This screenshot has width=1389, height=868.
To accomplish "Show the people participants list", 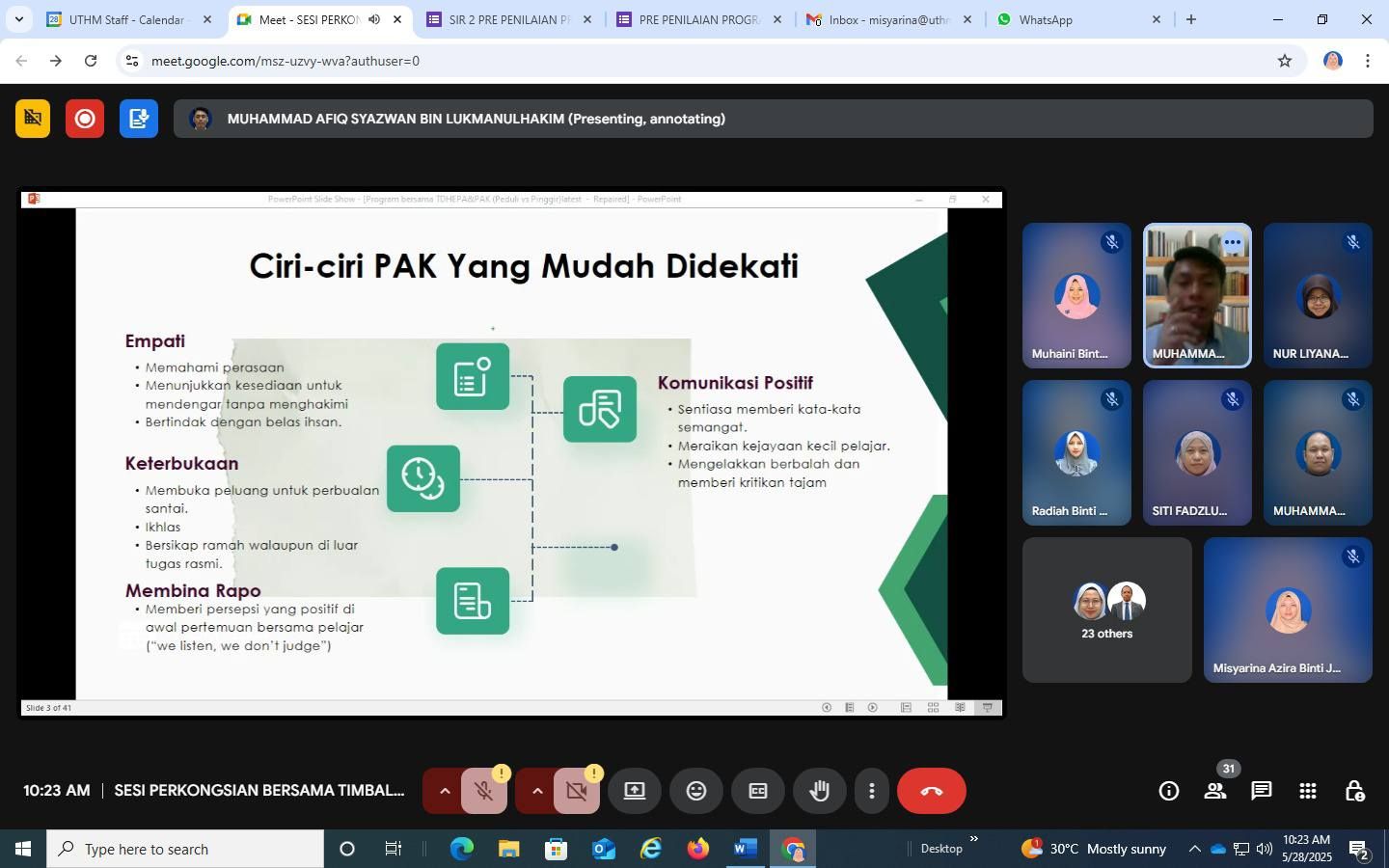I will point(1214,791).
